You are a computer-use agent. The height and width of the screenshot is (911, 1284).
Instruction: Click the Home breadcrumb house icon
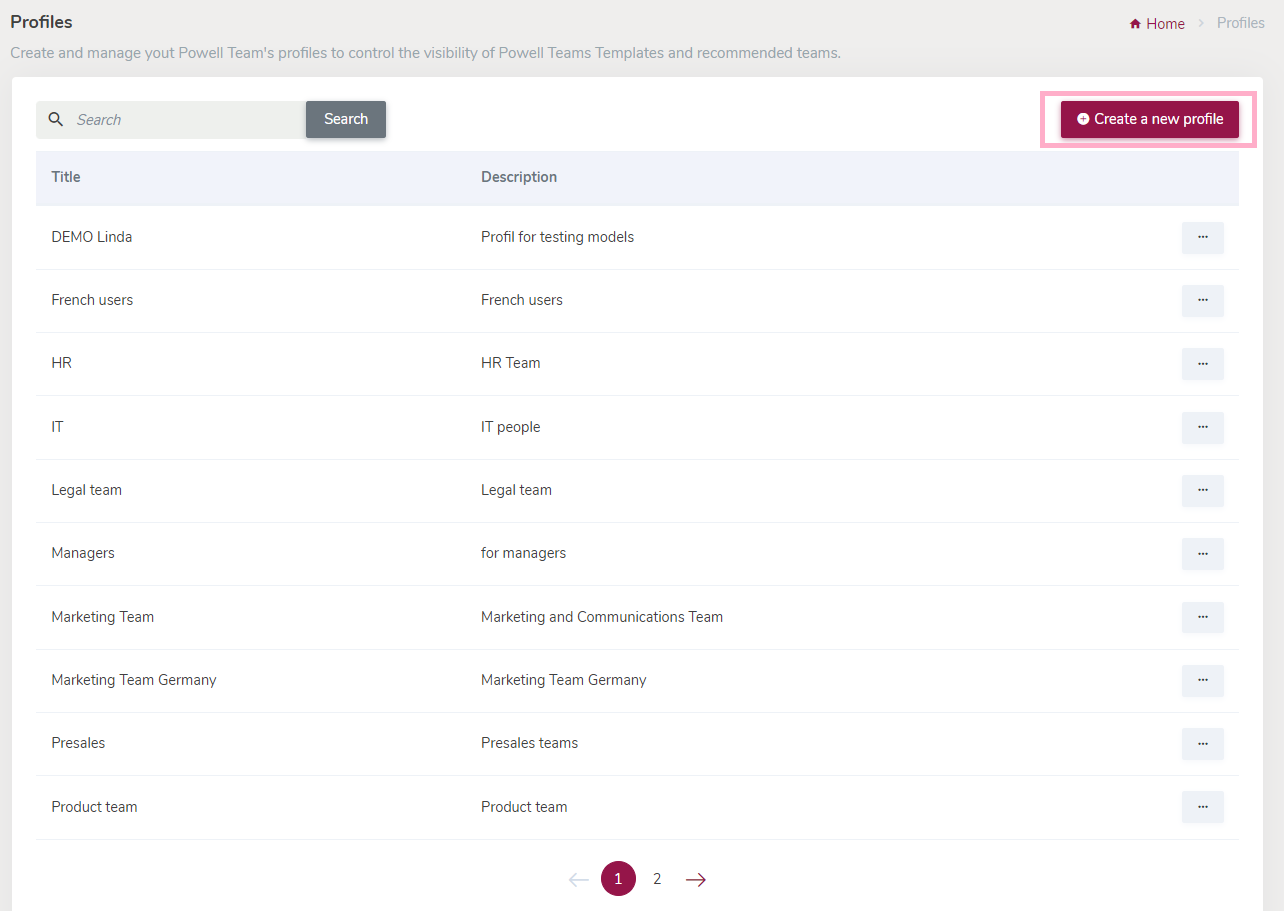pyautogui.click(x=1135, y=24)
